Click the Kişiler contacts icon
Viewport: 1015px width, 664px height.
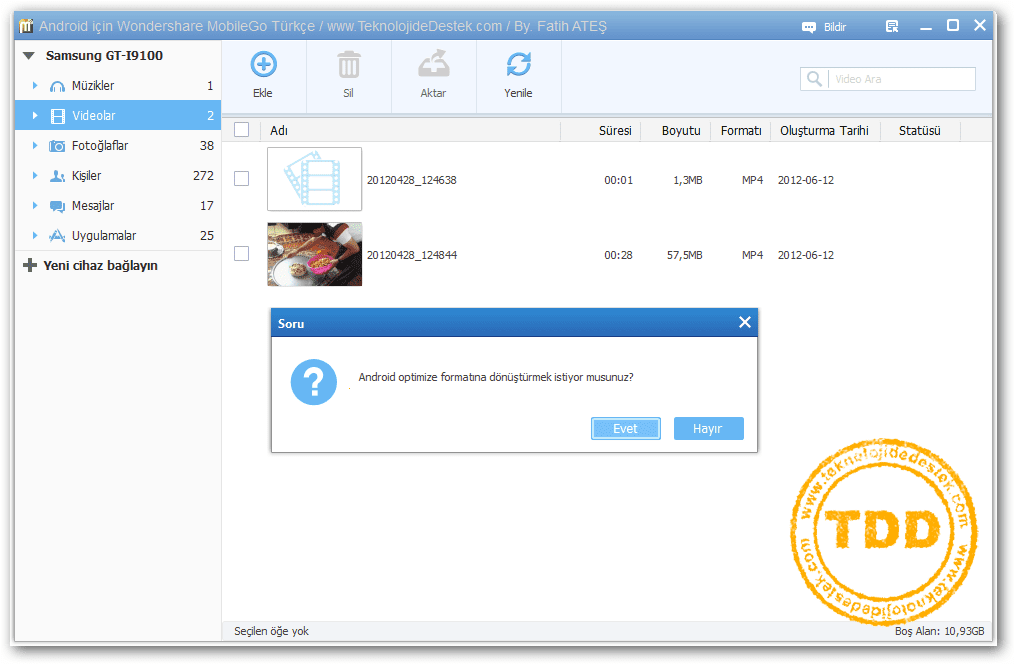58,176
